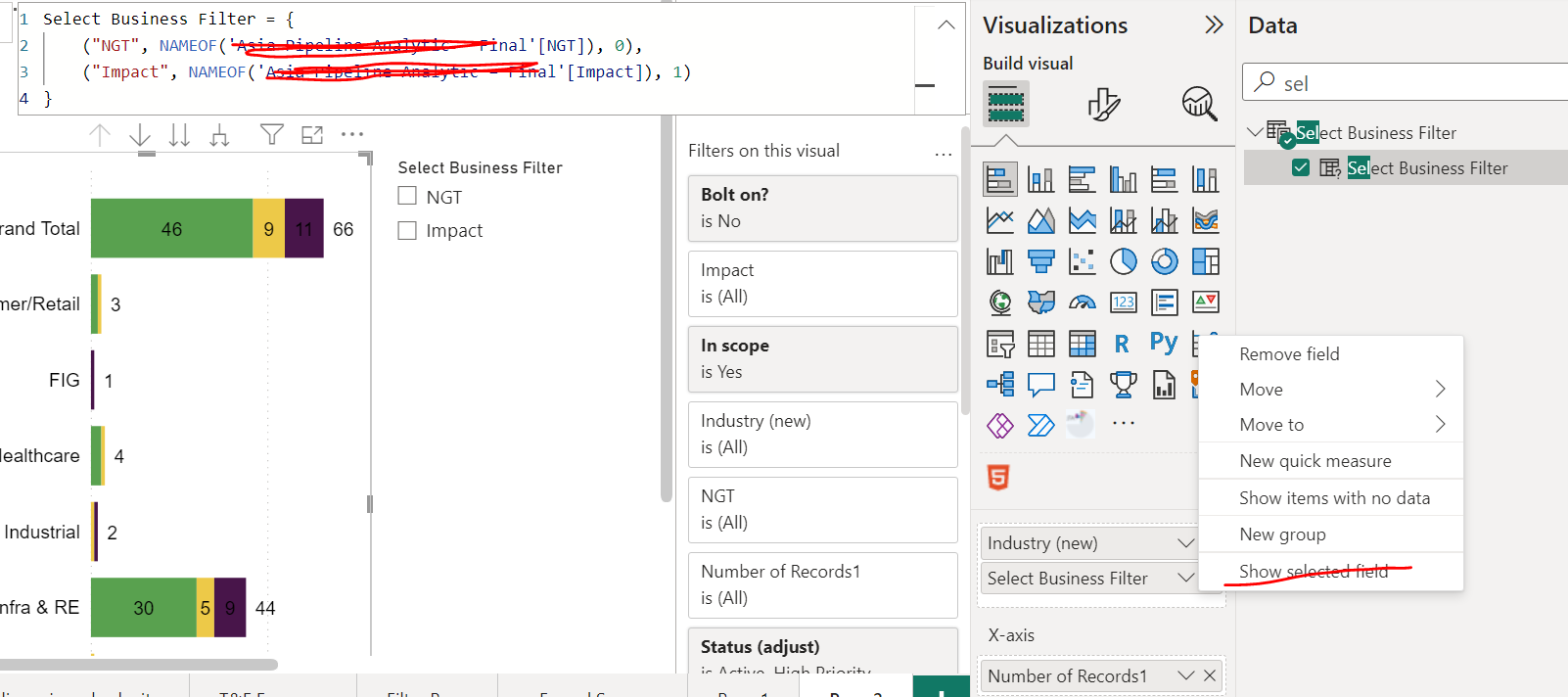Select the clustered column chart visual
This screenshot has height=697, width=1568.
click(1124, 180)
